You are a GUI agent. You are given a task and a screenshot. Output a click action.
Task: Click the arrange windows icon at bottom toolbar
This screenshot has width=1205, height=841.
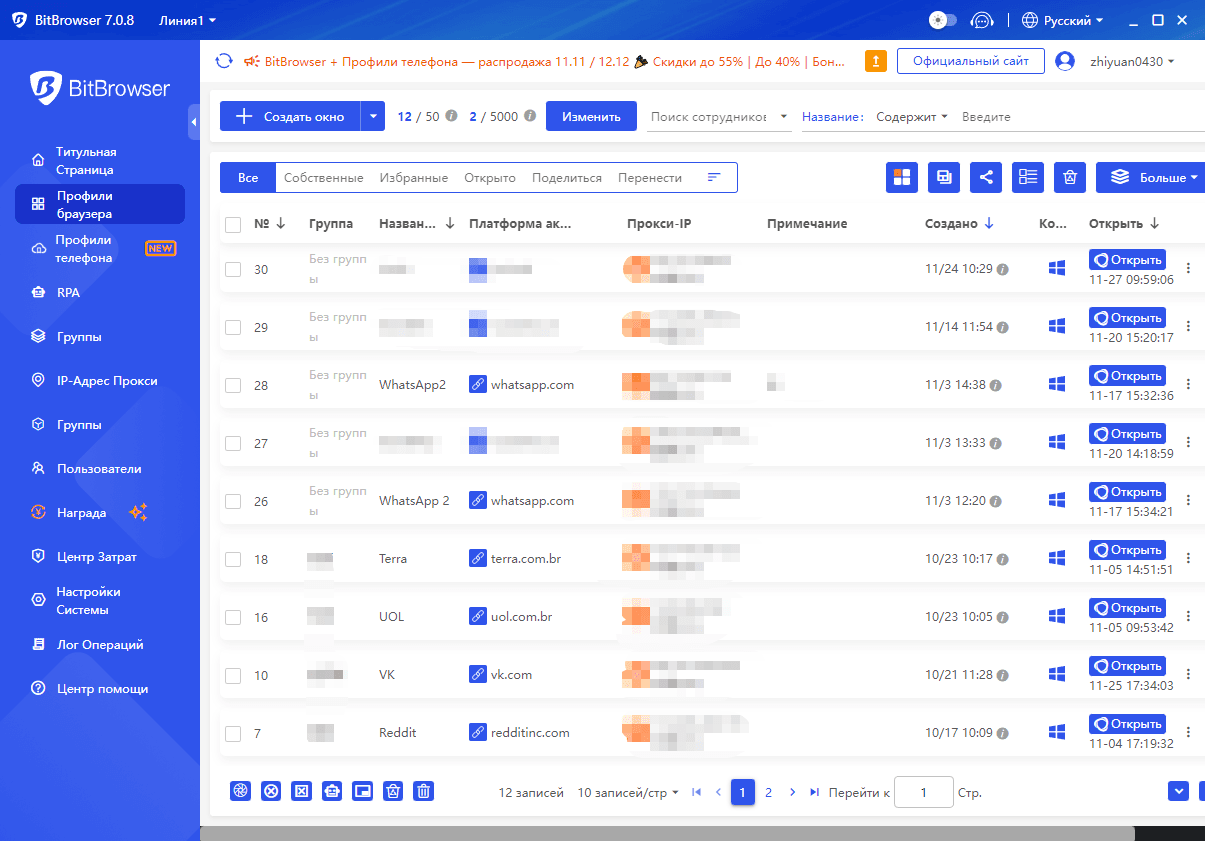pos(362,791)
